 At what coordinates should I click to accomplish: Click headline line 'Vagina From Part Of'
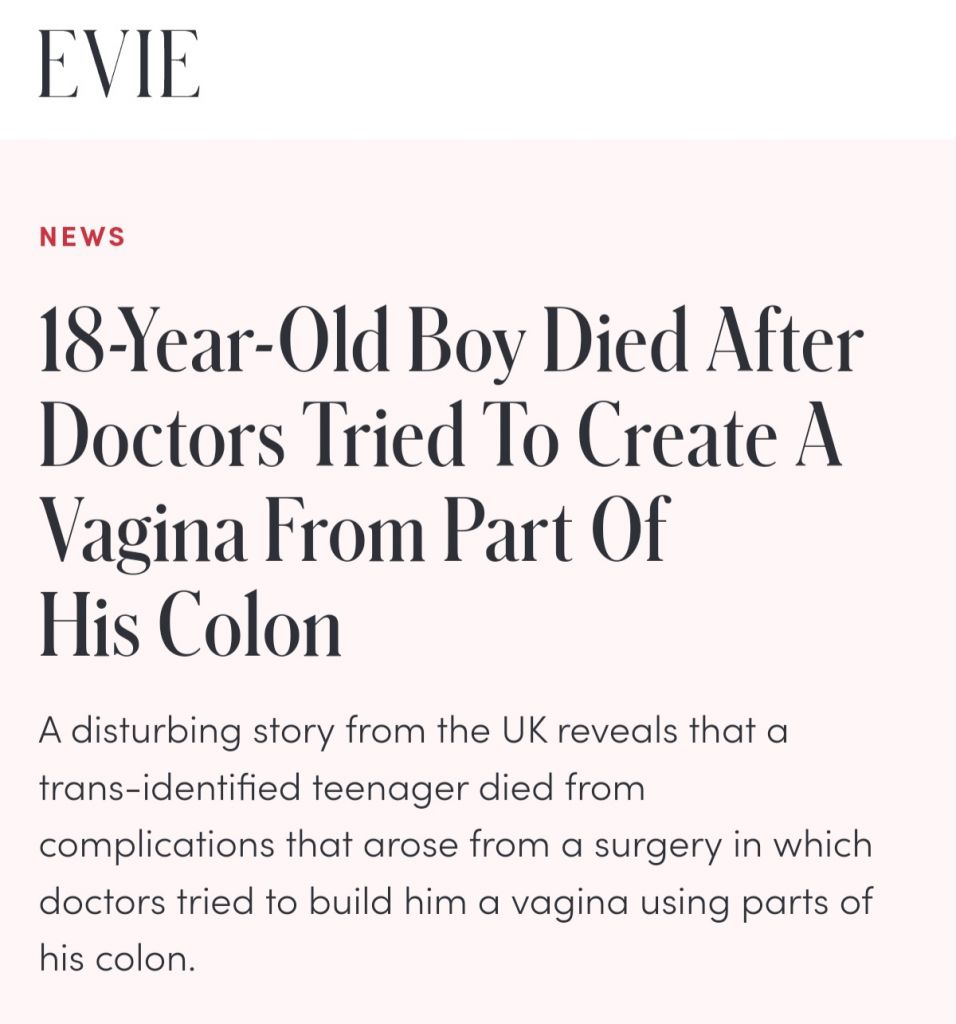coord(355,532)
